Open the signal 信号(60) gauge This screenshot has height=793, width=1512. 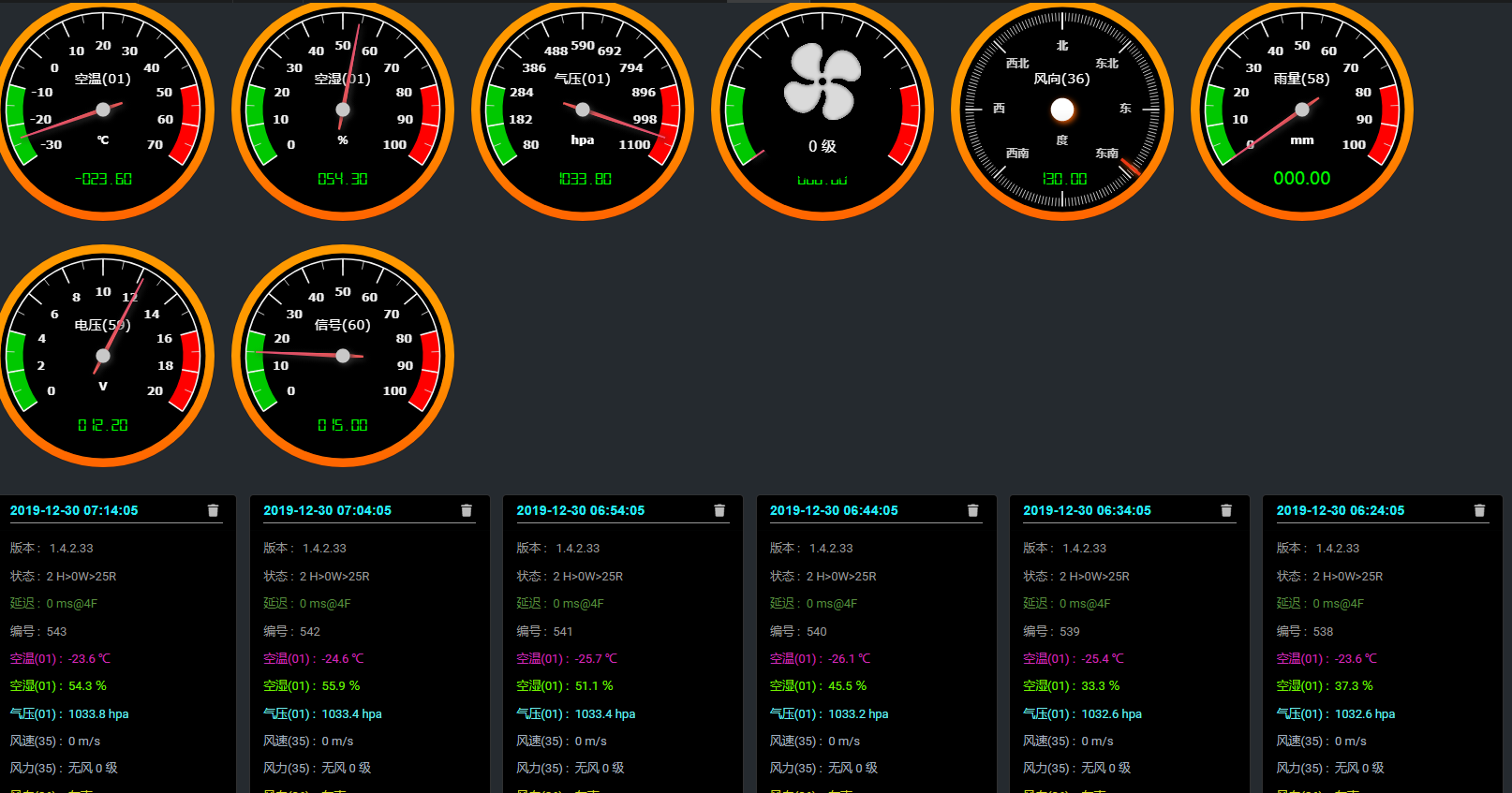coord(343,356)
